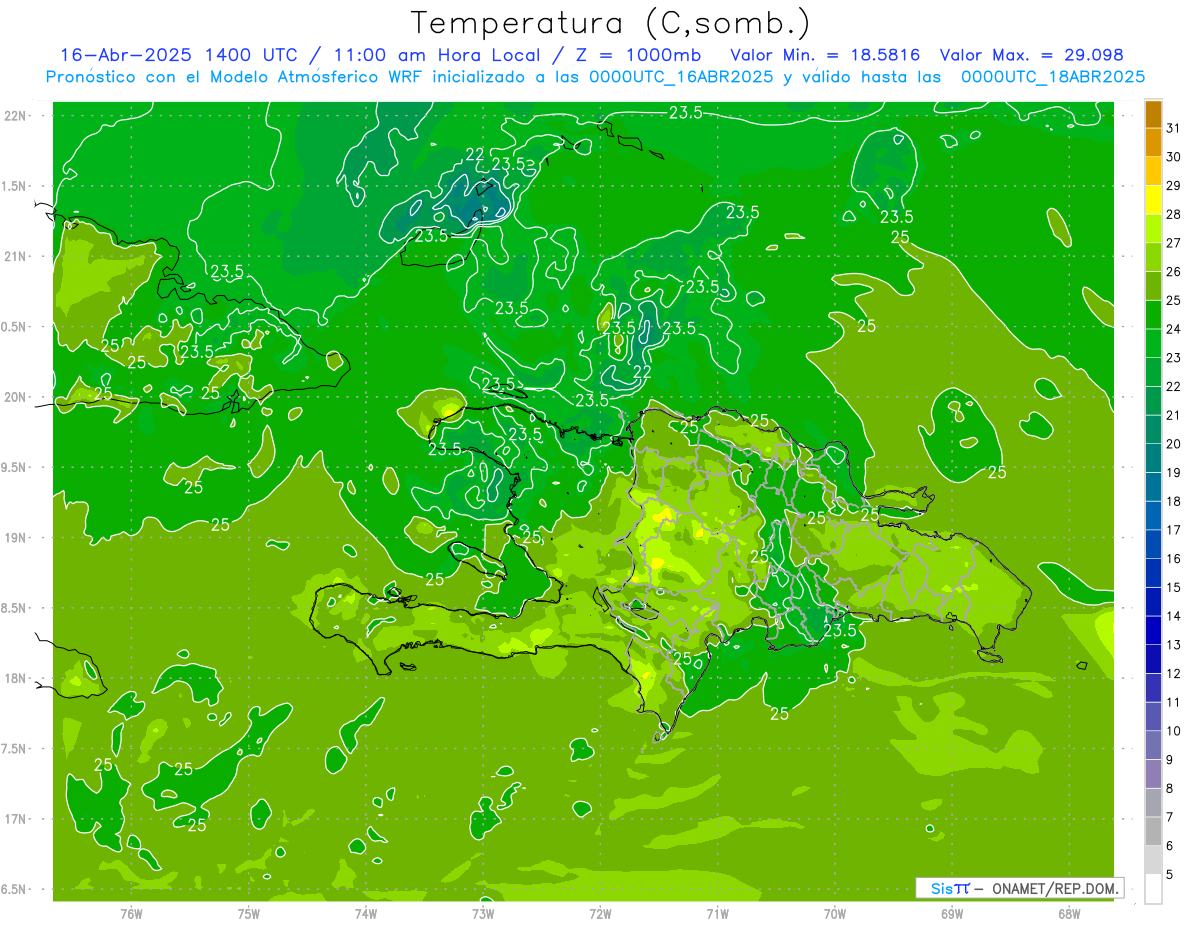Click the "SisTT – ONAMET/REP.DOM." logo box
The image size is (1200, 927).
(x=1020, y=888)
